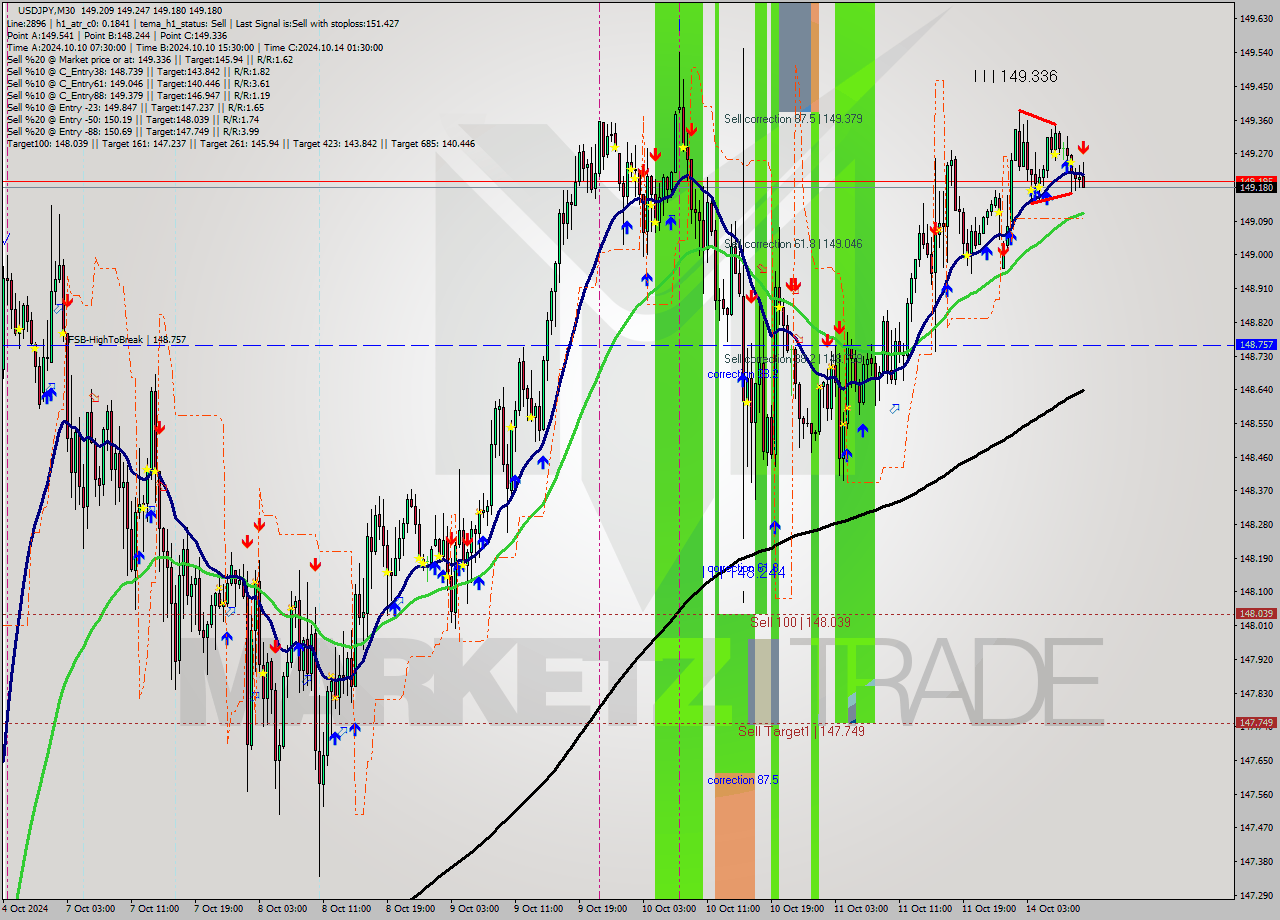Click the '| | | 149.336' point C label
This screenshot has width=1280, height=920.
1015,76
